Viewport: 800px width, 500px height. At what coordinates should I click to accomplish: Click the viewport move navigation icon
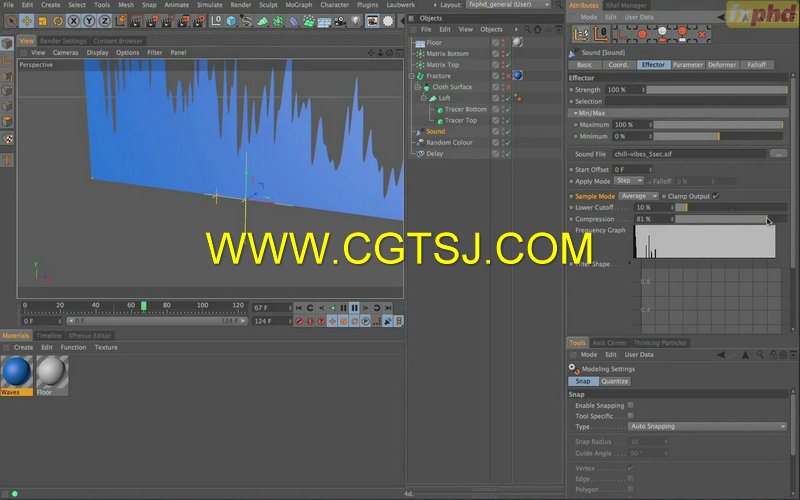[x=371, y=53]
